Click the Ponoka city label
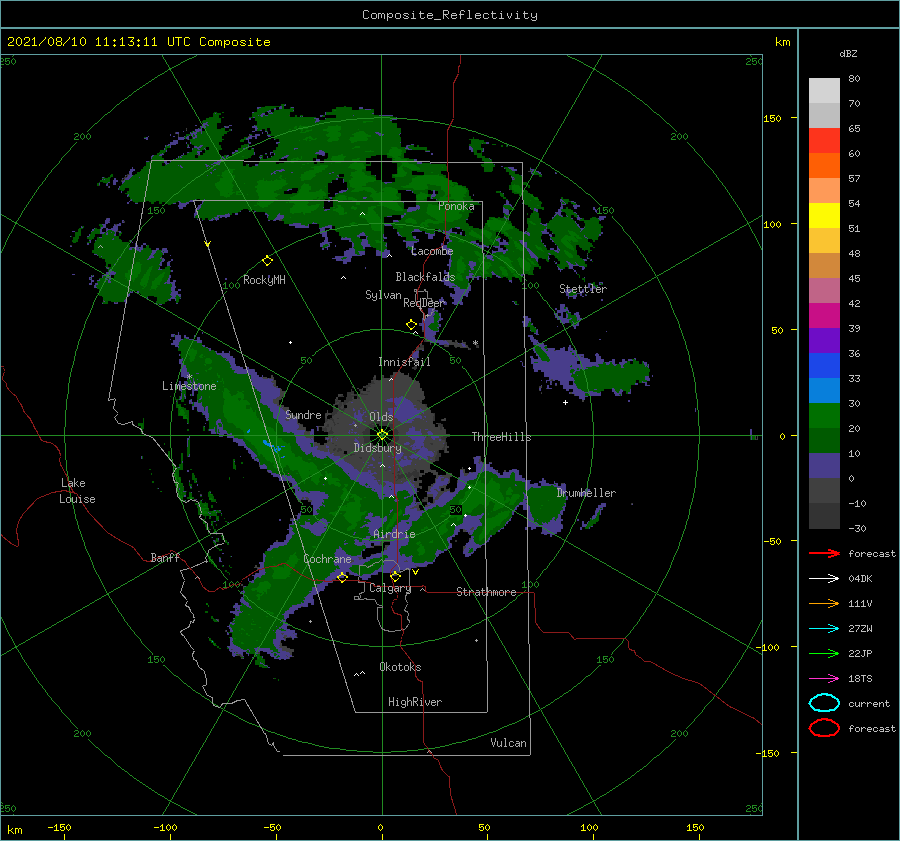Viewport: 900px width, 841px height. coord(456,206)
